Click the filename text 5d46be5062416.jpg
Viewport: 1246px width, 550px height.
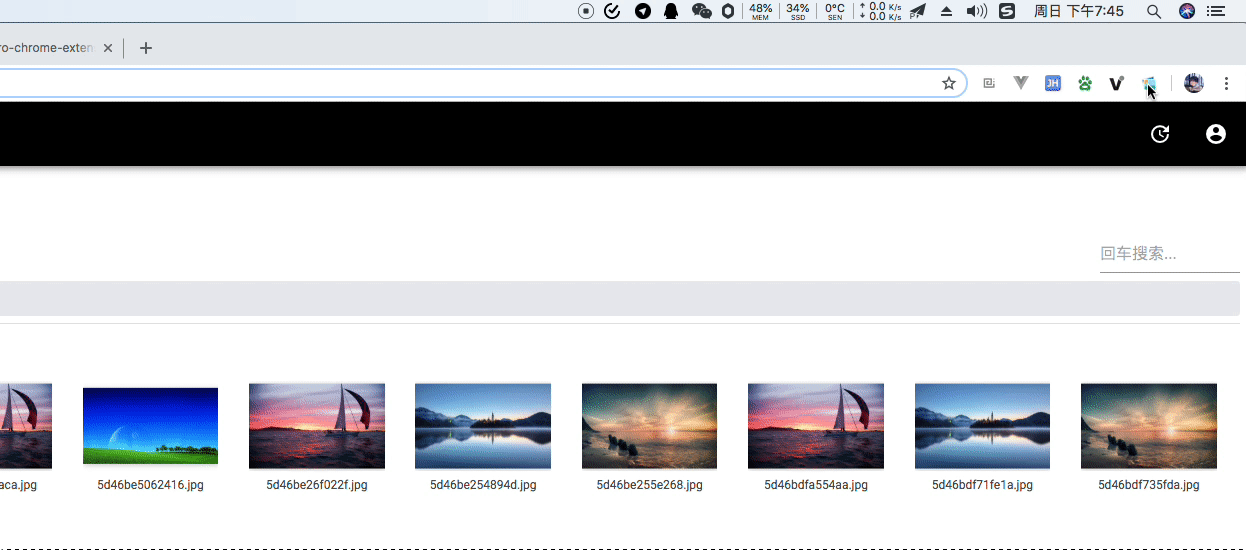coord(150,485)
